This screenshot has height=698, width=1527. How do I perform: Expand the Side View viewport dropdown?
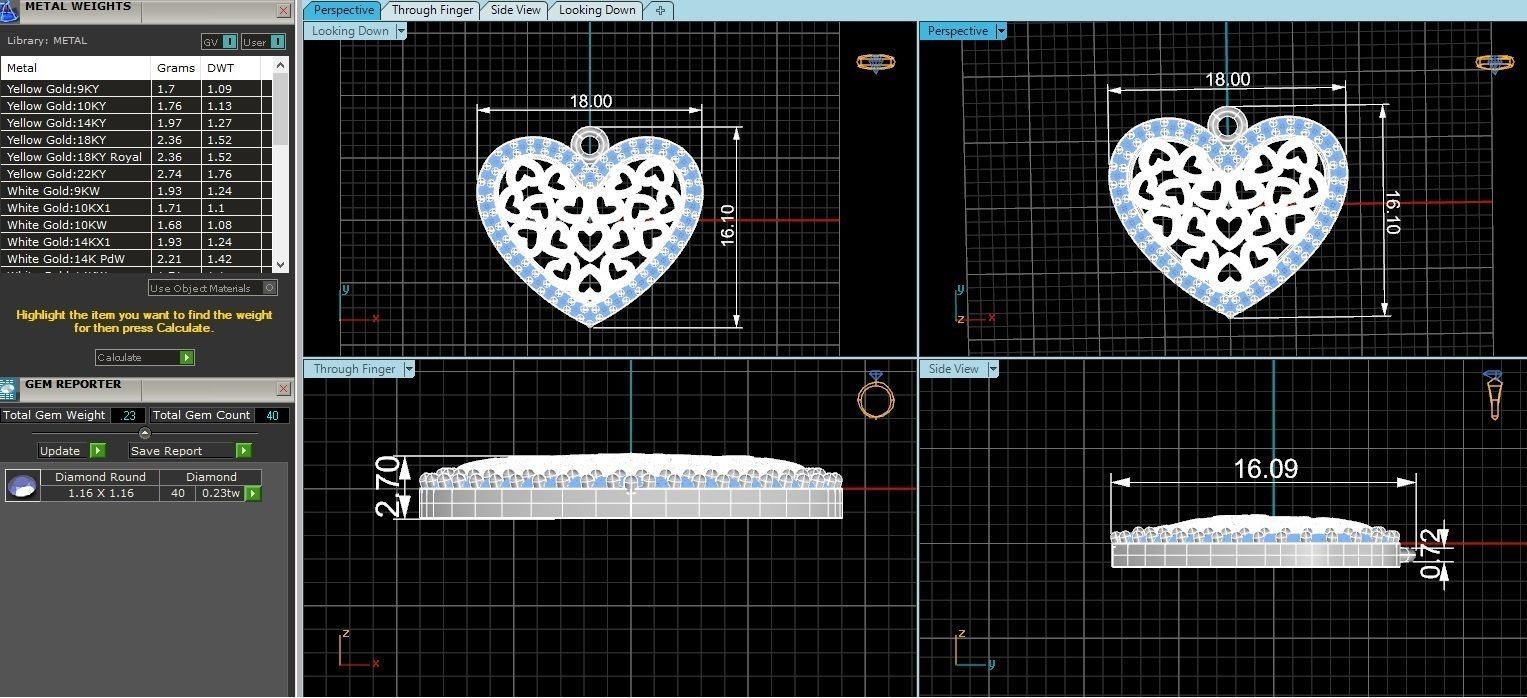click(992, 369)
